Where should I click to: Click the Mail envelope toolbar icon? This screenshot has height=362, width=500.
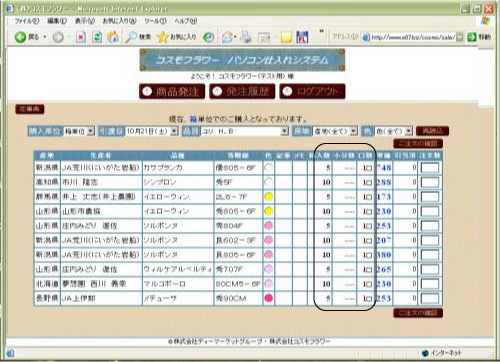point(228,37)
